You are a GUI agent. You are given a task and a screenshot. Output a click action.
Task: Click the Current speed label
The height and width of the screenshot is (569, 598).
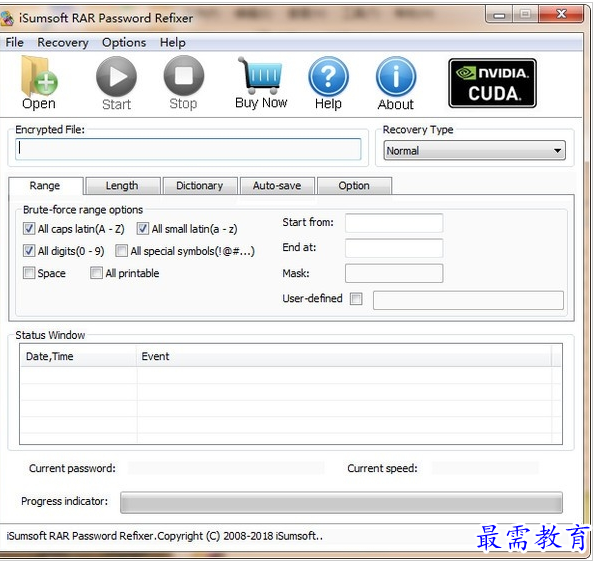pos(382,468)
